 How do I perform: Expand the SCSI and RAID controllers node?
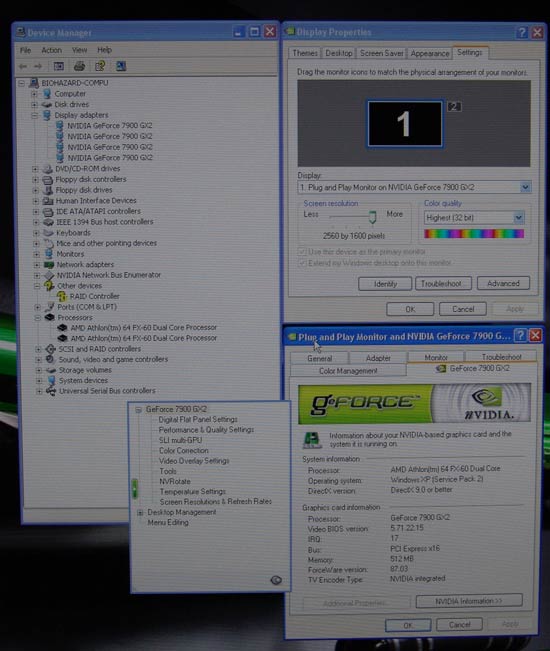pyautogui.click(x=38, y=349)
